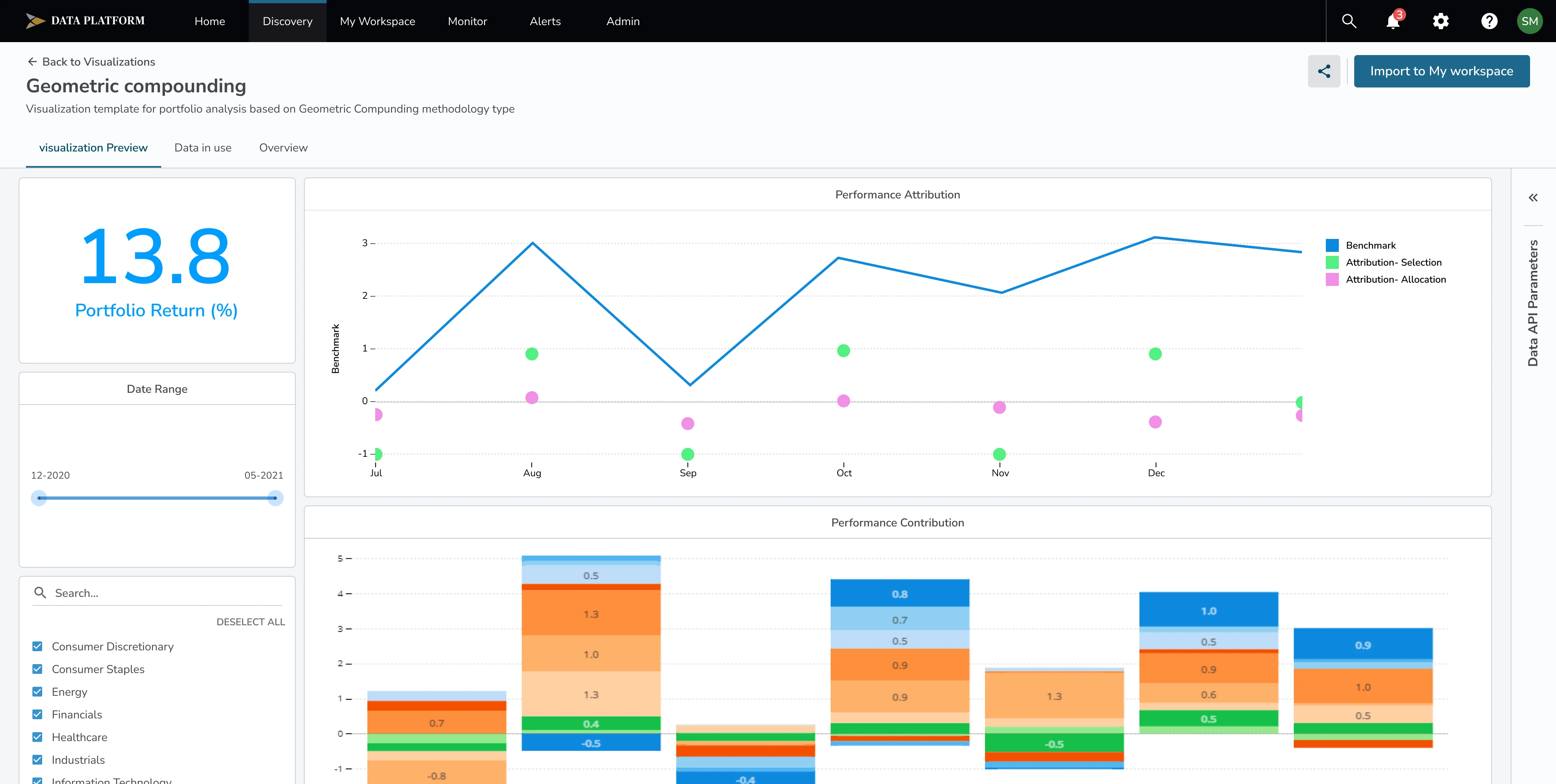Toggle the Energy checkbox
The width and height of the screenshot is (1556, 784).
(37, 692)
